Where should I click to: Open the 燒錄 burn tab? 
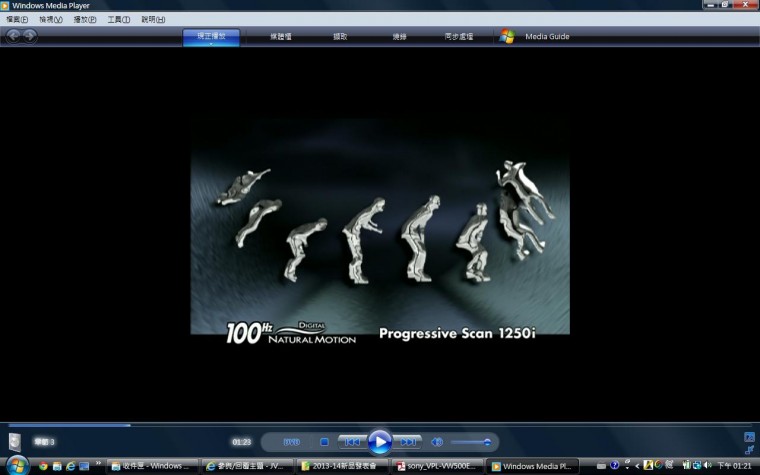click(x=400, y=36)
